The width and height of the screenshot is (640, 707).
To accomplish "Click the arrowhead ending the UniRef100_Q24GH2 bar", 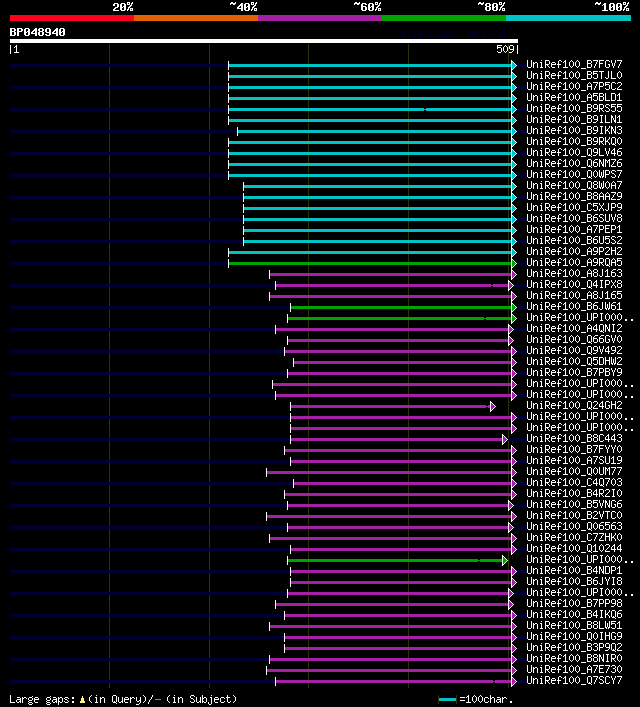I will [x=493, y=407].
